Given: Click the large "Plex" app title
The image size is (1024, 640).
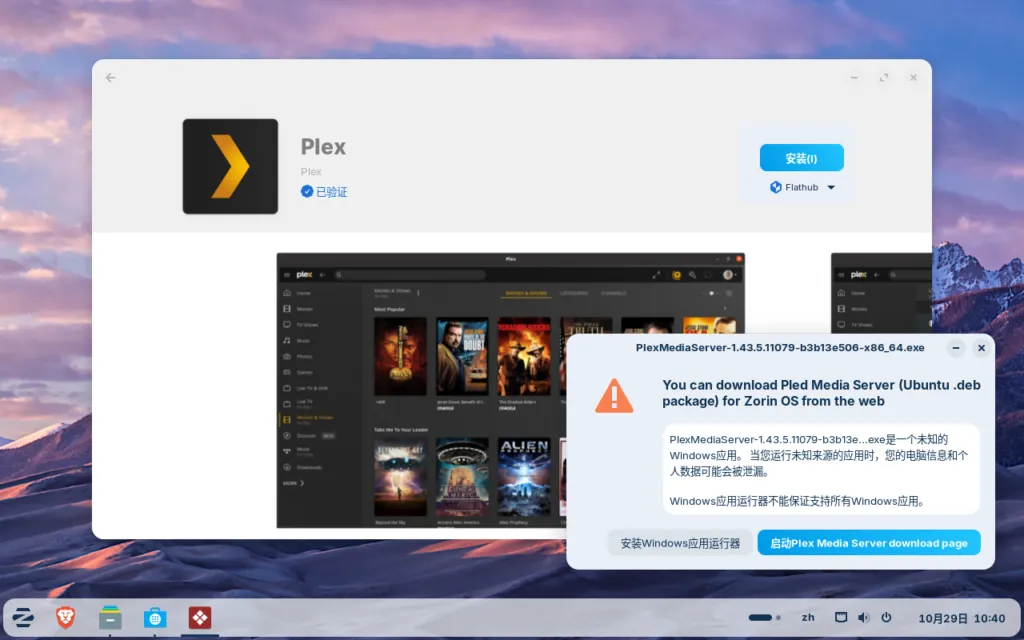Looking at the screenshot, I should click(323, 147).
